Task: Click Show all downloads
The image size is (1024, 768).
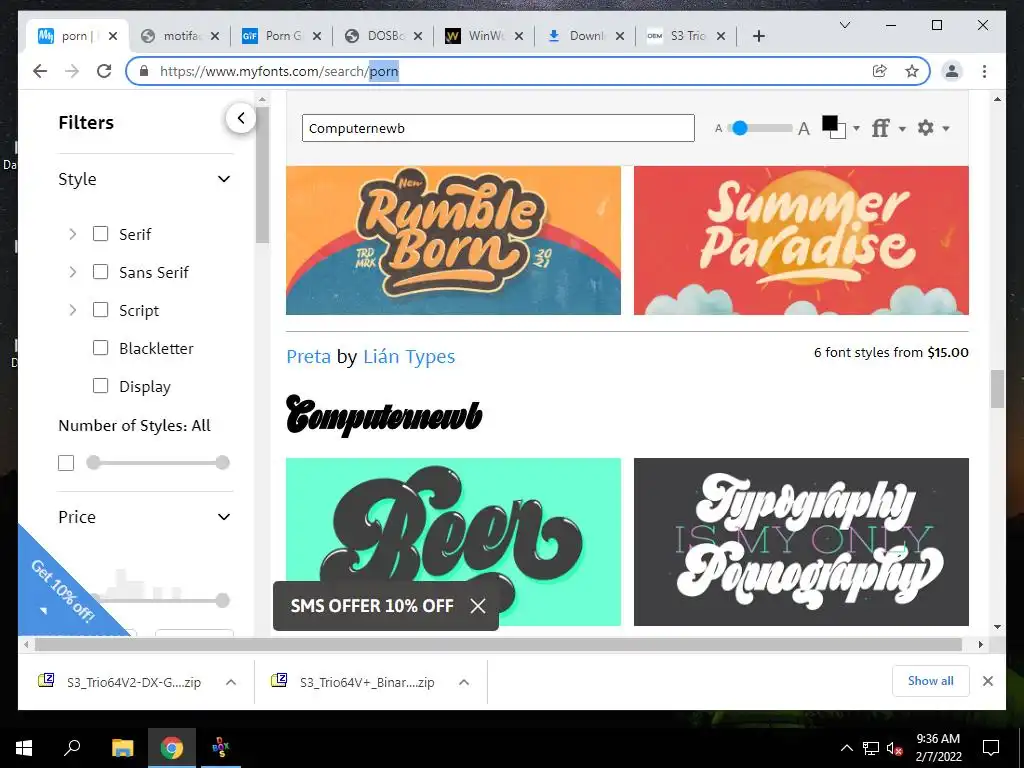Action: 931,681
